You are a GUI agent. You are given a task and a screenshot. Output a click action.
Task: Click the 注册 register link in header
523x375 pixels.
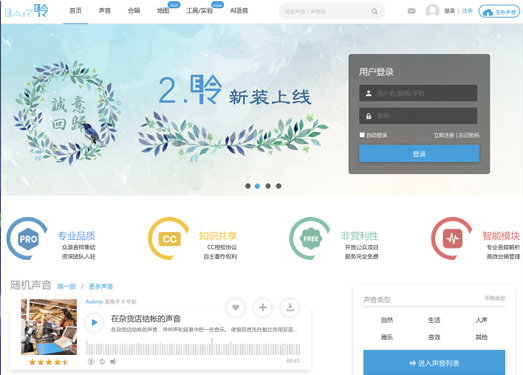(467, 11)
